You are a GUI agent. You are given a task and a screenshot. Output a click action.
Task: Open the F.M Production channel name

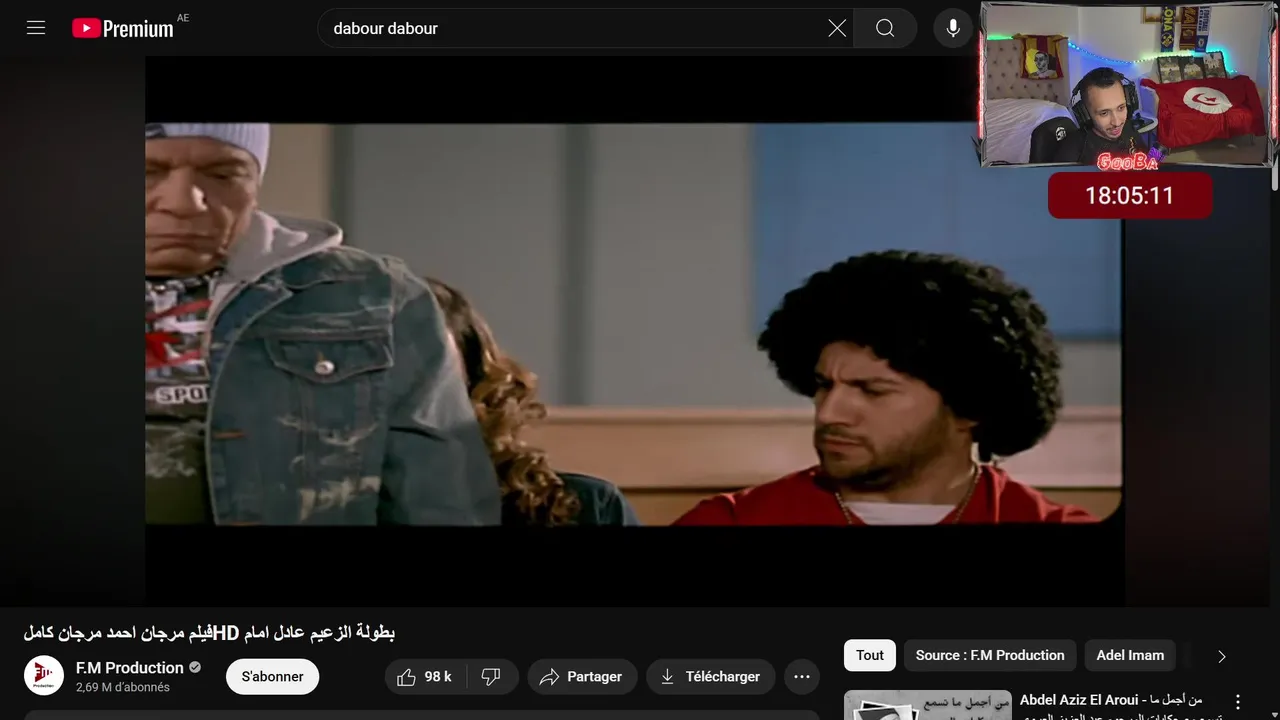click(x=130, y=667)
